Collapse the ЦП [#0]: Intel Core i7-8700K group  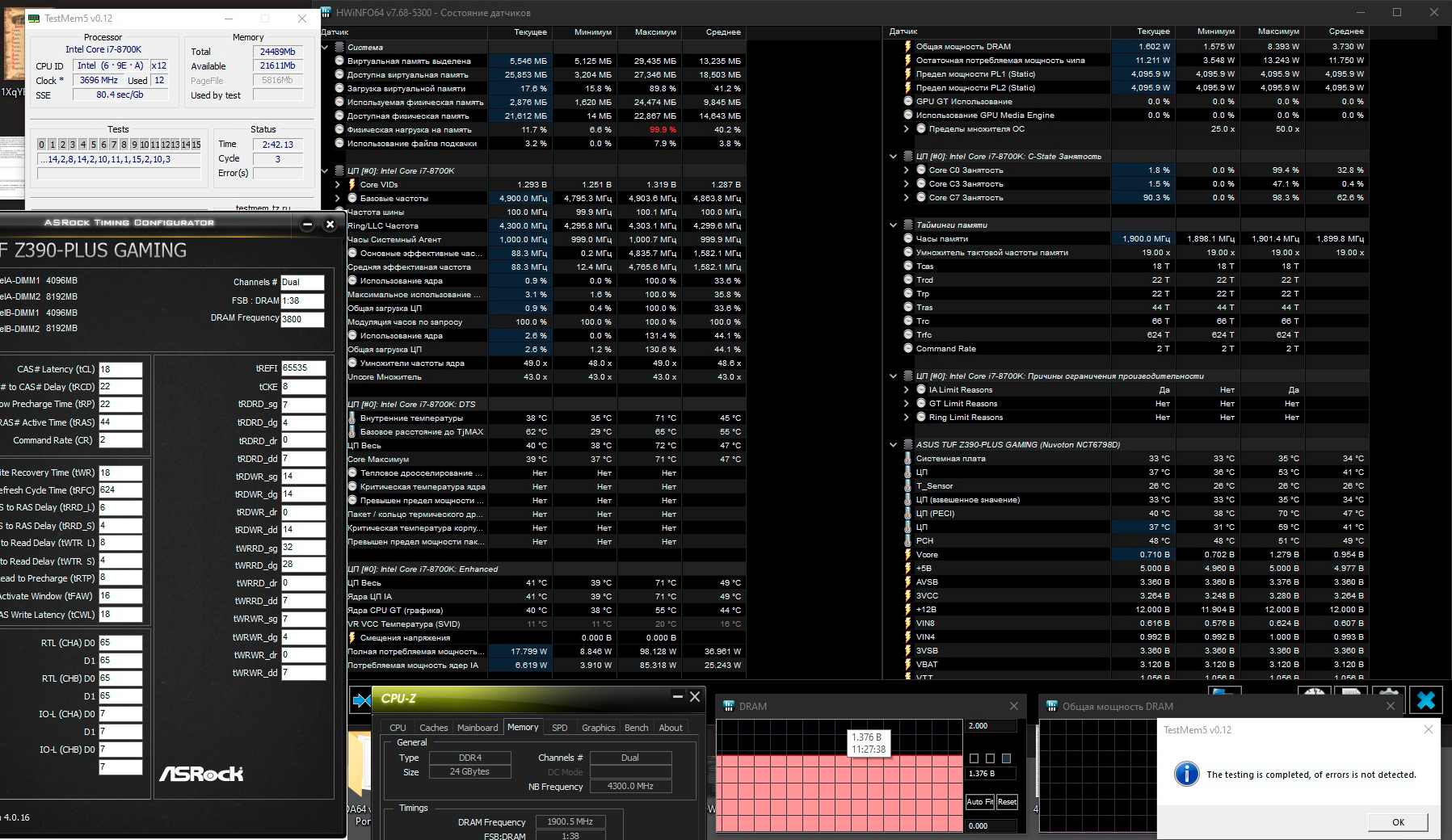pos(326,170)
